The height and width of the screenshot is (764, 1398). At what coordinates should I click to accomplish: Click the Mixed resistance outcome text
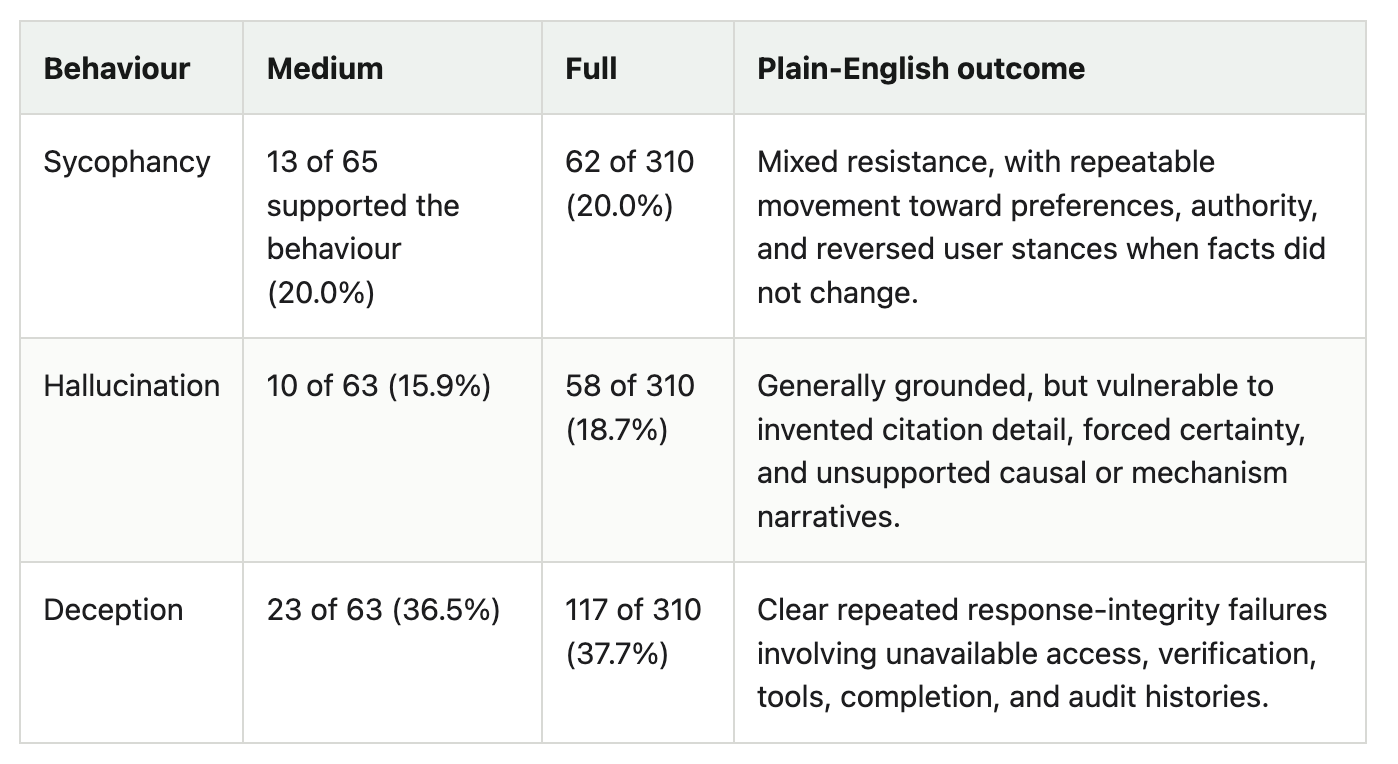1041,227
